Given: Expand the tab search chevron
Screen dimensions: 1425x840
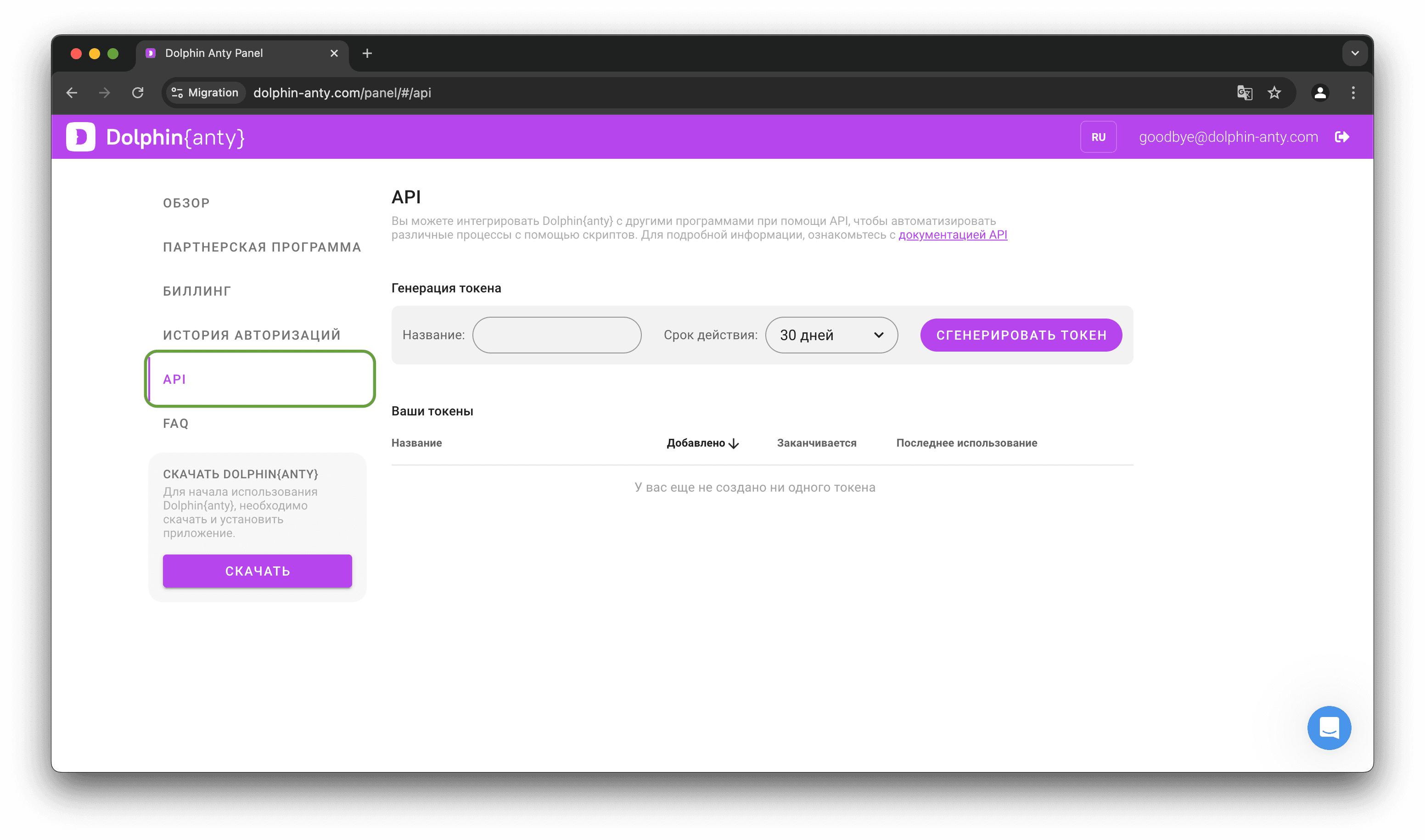Looking at the screenshot, I should point(1355,53).
